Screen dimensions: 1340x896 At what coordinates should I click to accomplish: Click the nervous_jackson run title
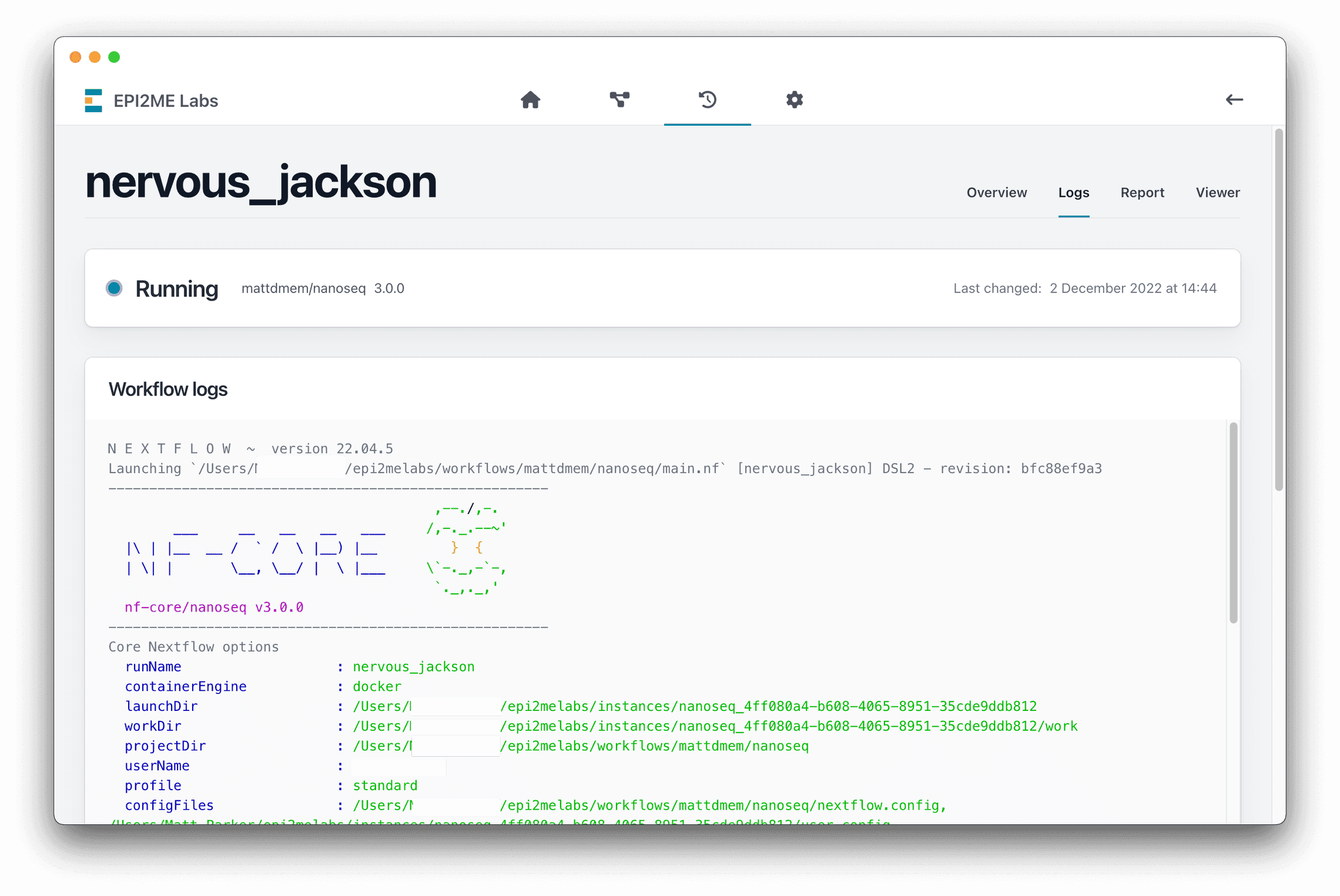[260, 183]
